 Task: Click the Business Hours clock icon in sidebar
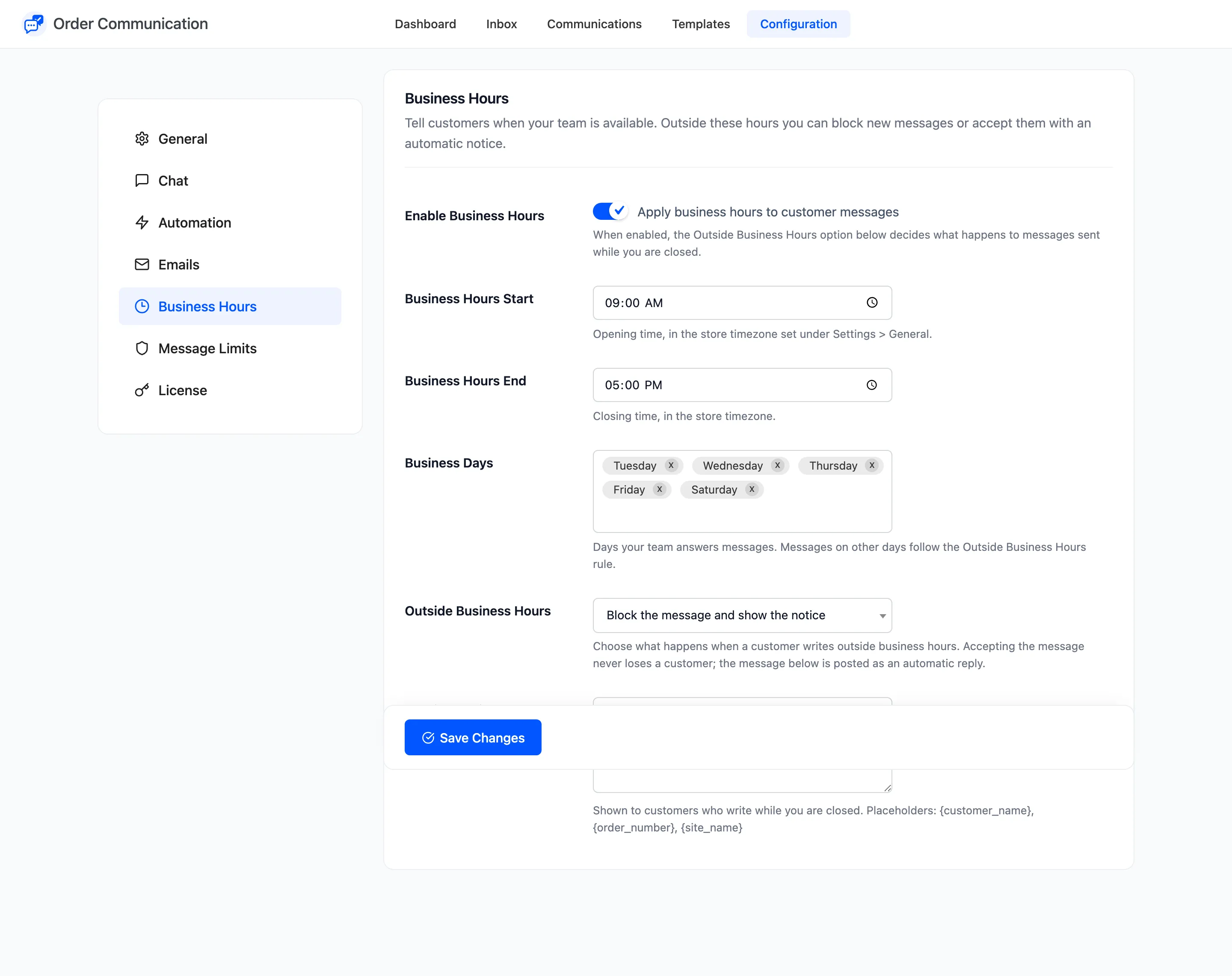click(142, 306)
